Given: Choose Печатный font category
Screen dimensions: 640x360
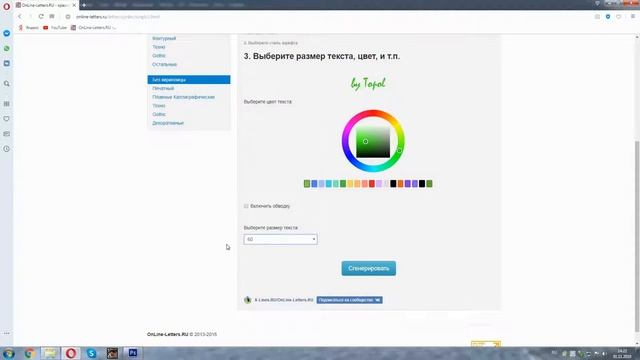Looking at the screenshot, I should tap(163, 88).
